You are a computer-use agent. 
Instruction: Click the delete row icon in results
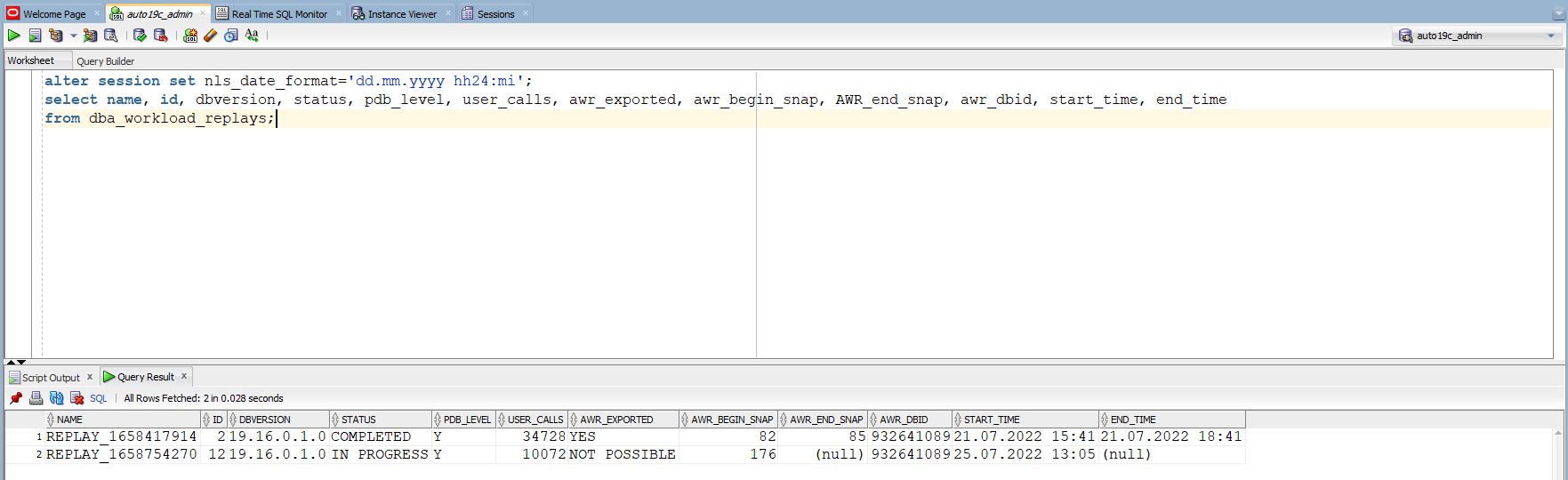coord(76,398)
